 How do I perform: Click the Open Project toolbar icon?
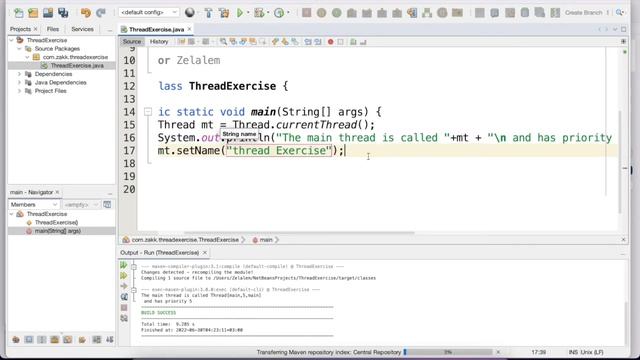coord(48,13)
